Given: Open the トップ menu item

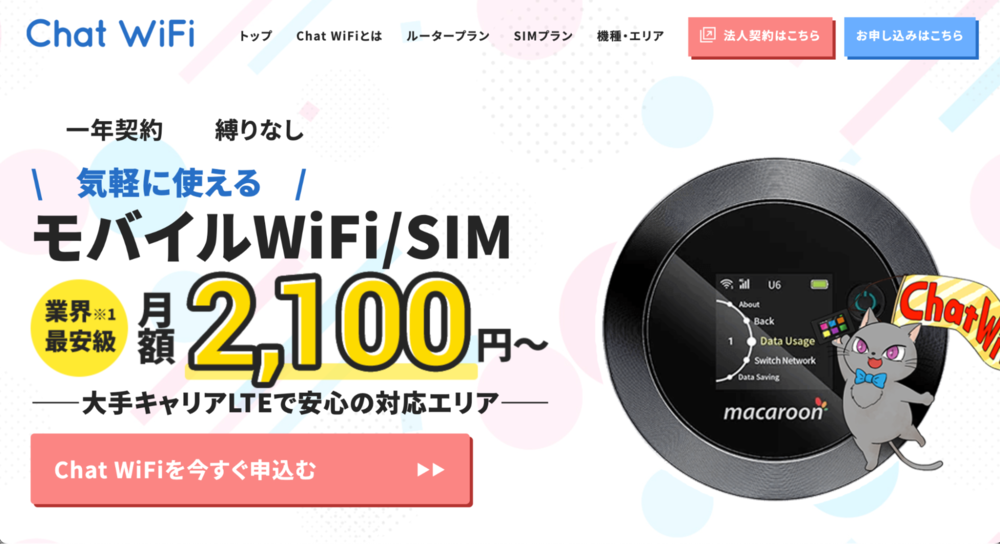Looking at the screenshot, I should 255,36.
